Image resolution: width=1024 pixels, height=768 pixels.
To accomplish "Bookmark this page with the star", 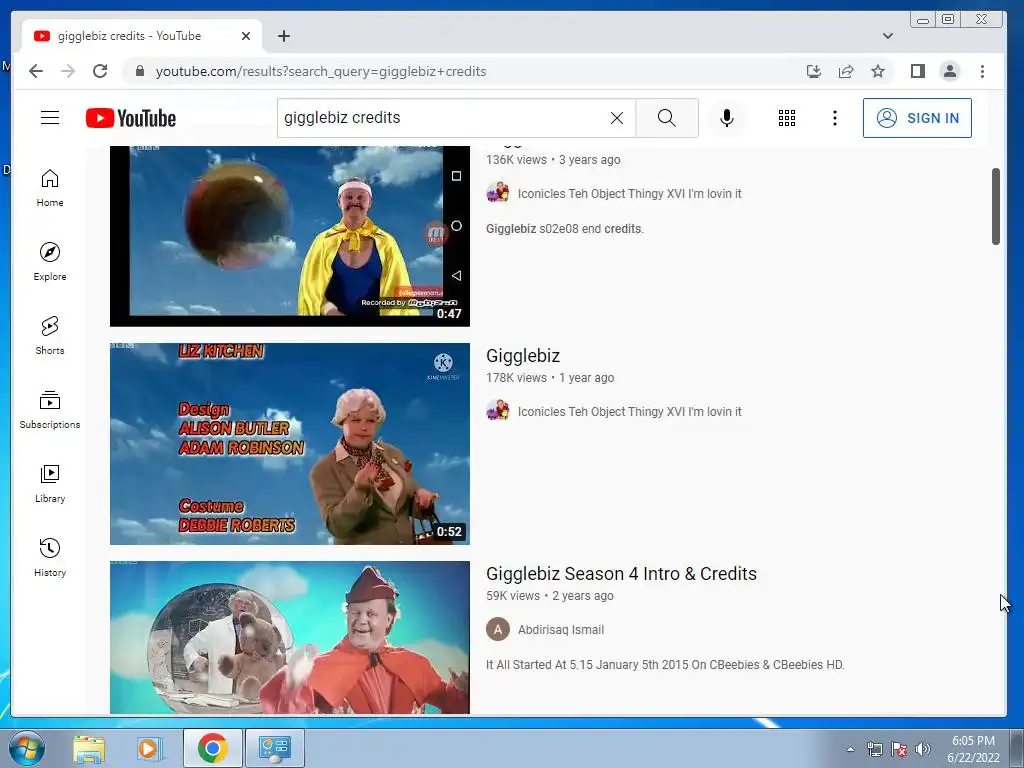I will [878, 71].
